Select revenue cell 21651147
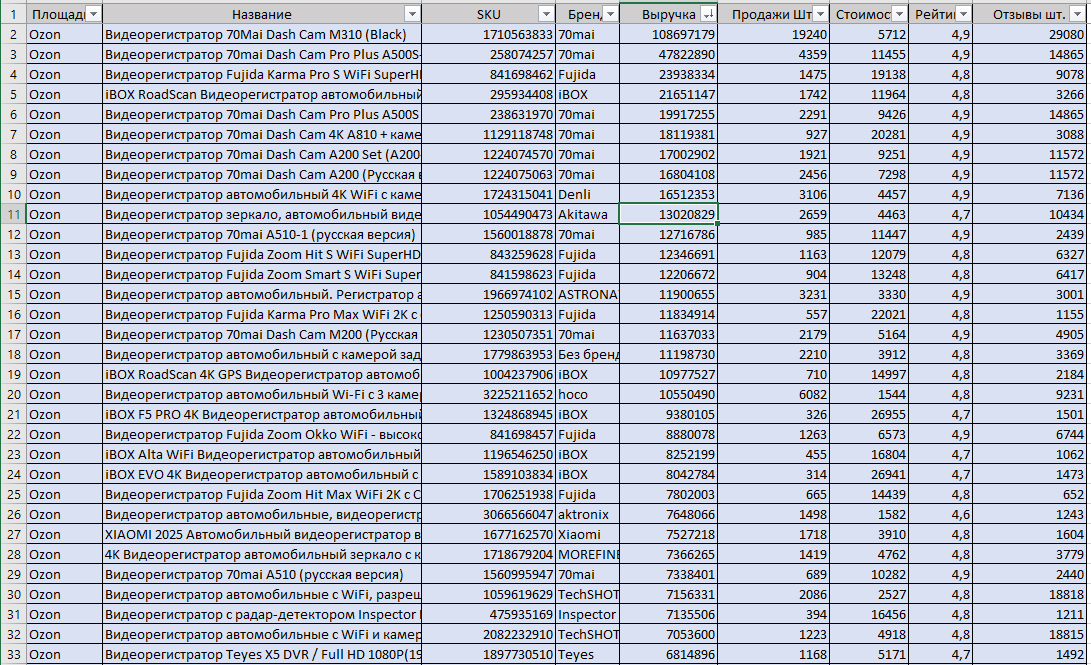The height and width of the screenshot is (665, 1091). tap(668, 95)
